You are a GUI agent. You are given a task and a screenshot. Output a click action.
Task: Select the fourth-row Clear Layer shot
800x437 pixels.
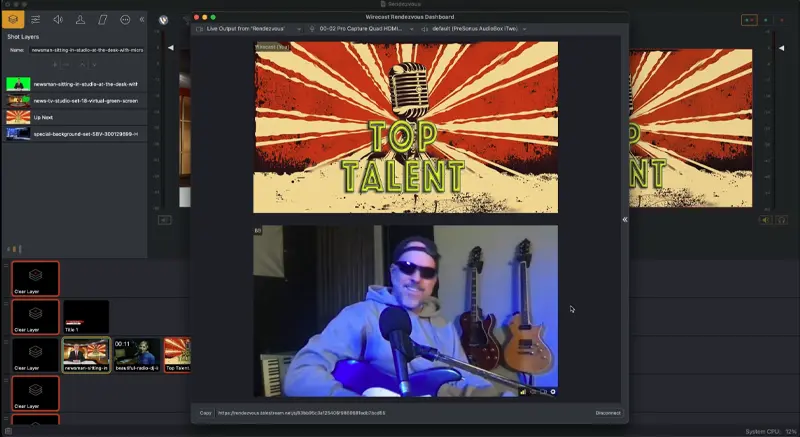tap(36, 394)
